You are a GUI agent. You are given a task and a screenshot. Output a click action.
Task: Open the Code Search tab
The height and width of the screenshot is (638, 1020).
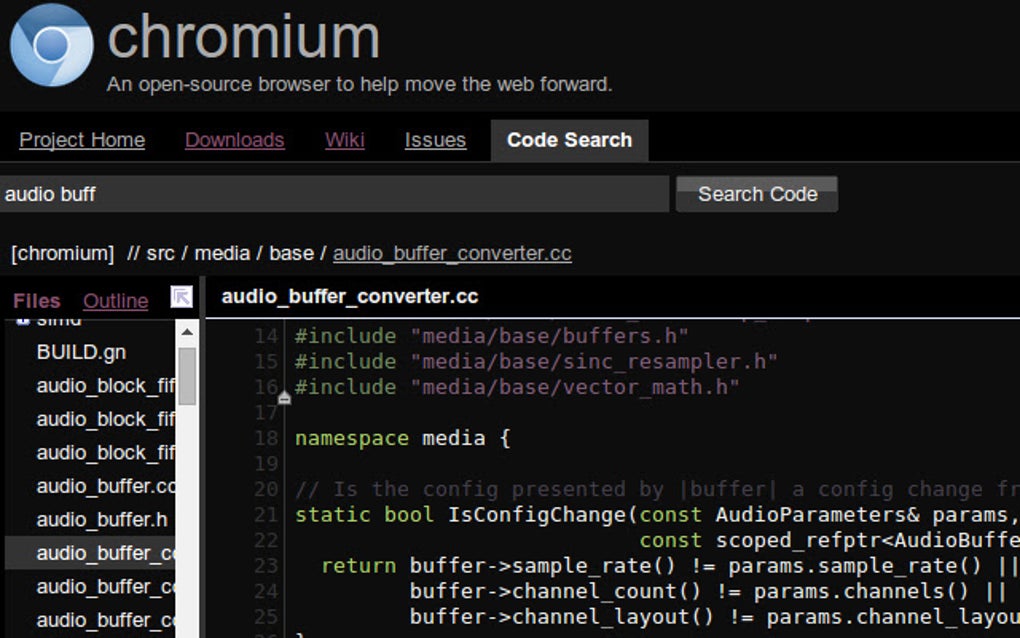pos(569,141)
